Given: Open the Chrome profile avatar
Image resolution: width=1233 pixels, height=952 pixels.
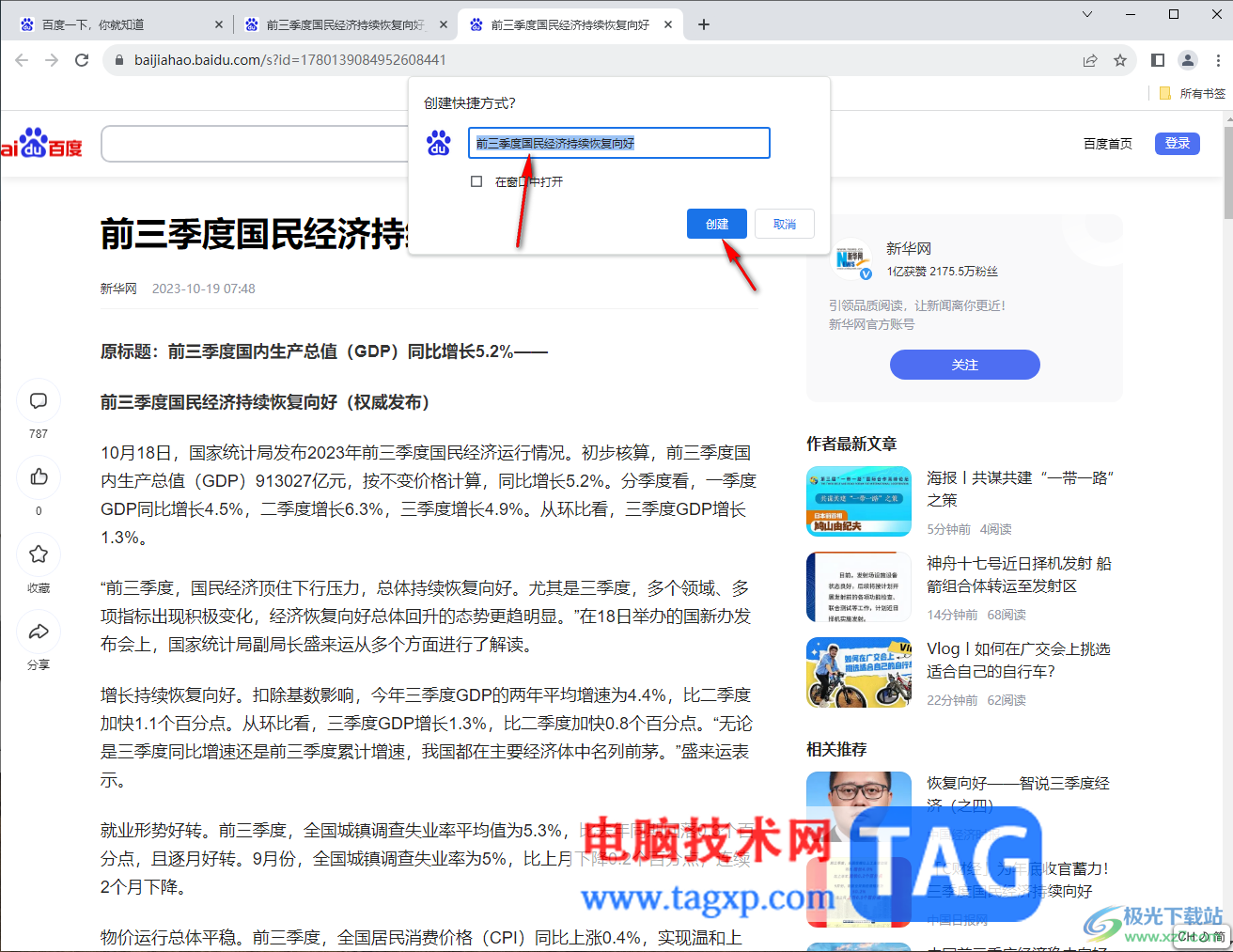Looking at the screenshot, I should point(1188,60).
